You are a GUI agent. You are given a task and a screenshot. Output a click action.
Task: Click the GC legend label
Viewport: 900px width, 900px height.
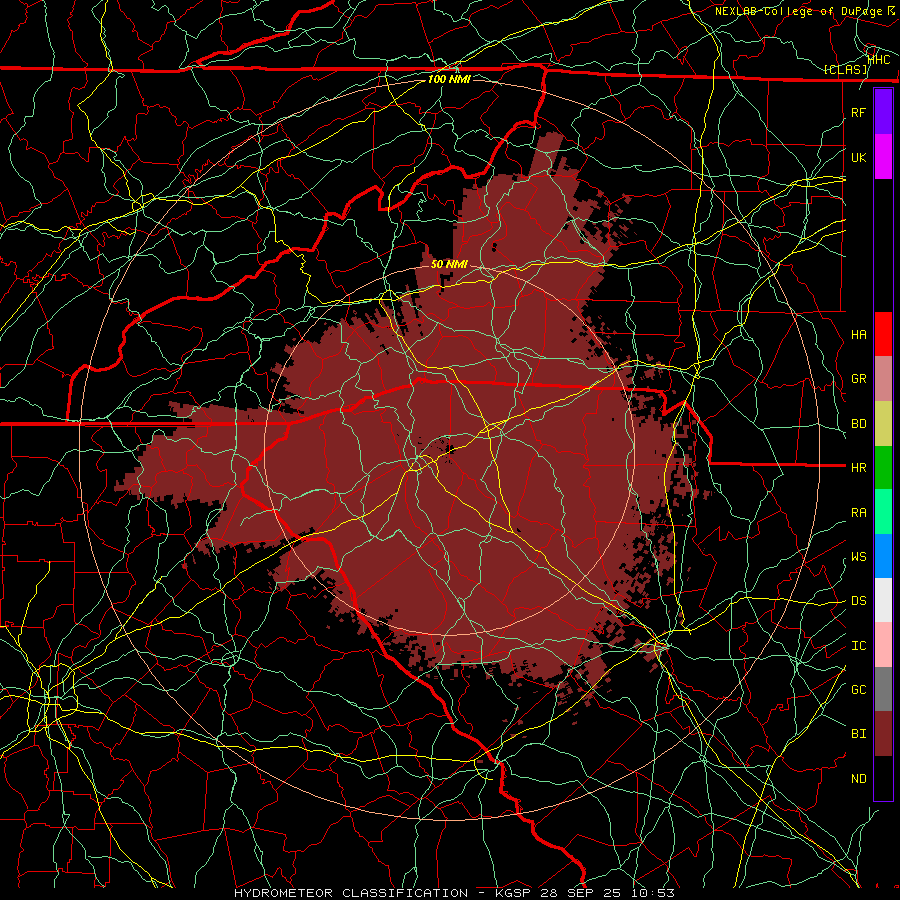point(859,690)
